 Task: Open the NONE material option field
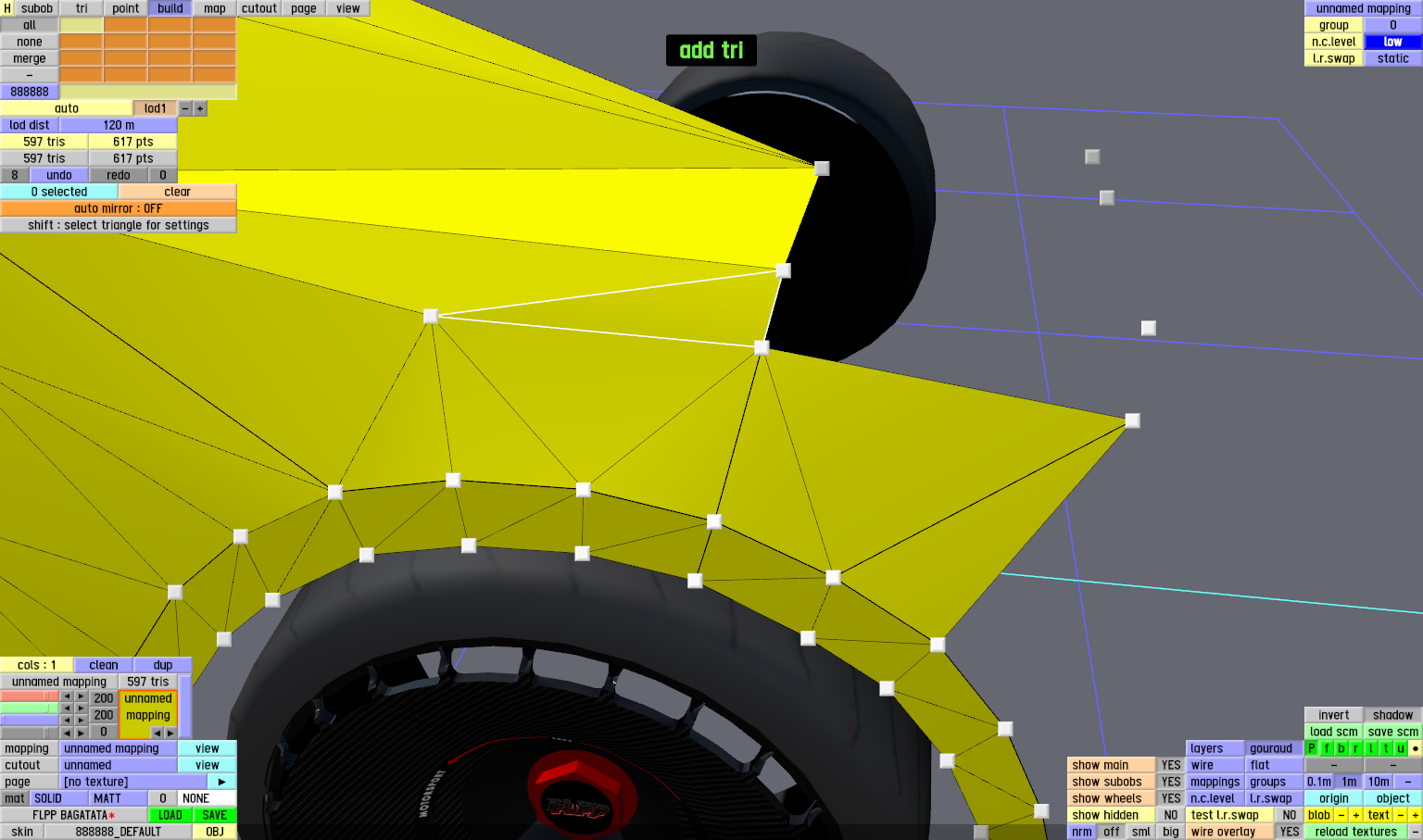(x=208, y=798)
